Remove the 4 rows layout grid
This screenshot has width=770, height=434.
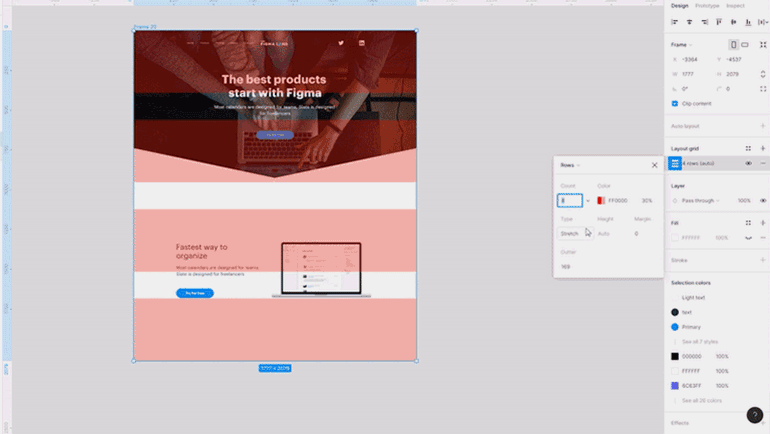click(763, 163)
